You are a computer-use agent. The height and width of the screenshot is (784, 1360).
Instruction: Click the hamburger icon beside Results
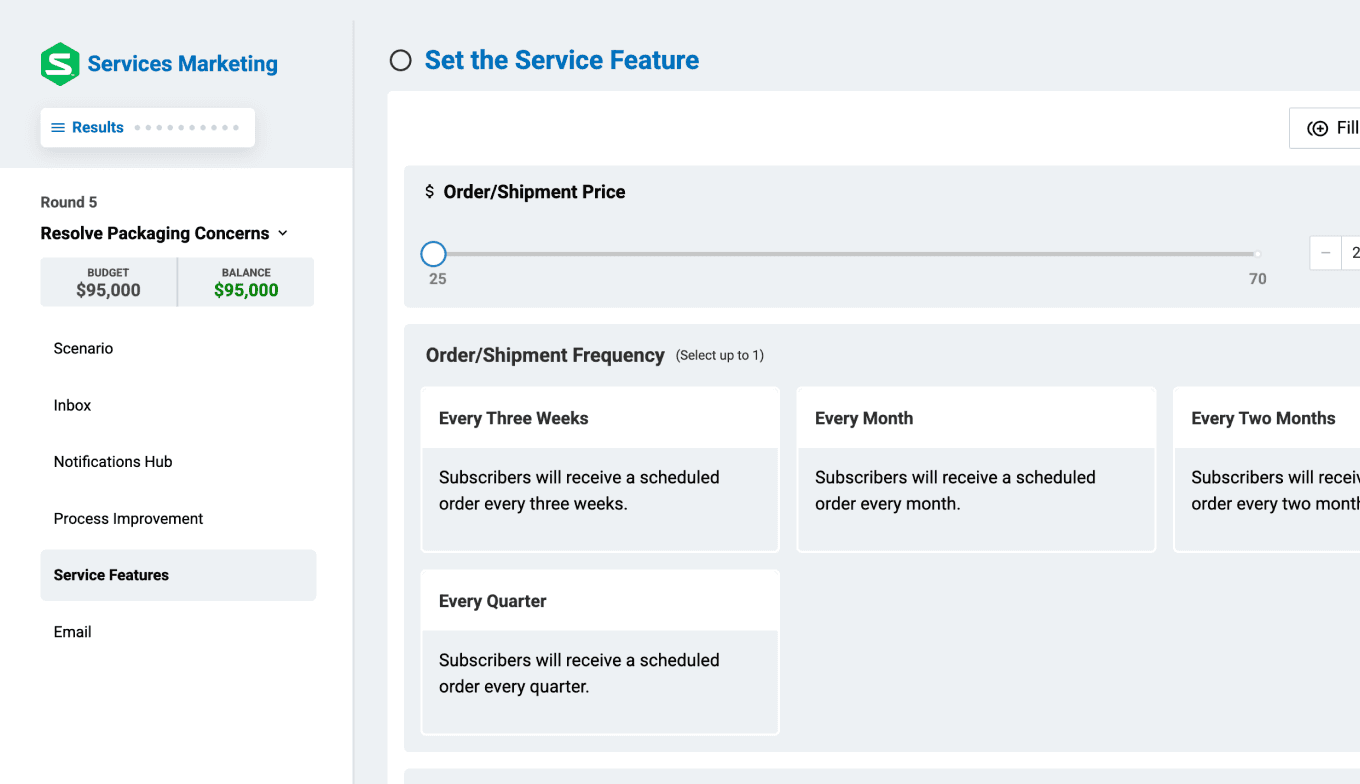coord(58,128)
